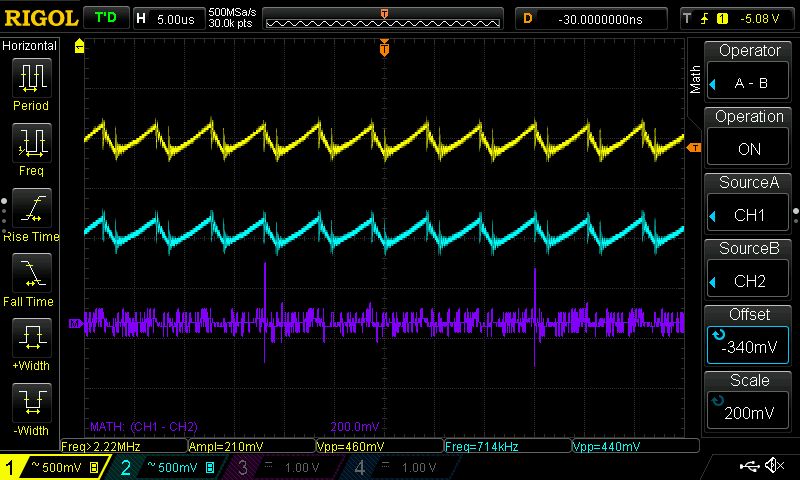800x480 pixels.
Task: Click the Vpp=460mV measurement result
Action: pos(380,446)
